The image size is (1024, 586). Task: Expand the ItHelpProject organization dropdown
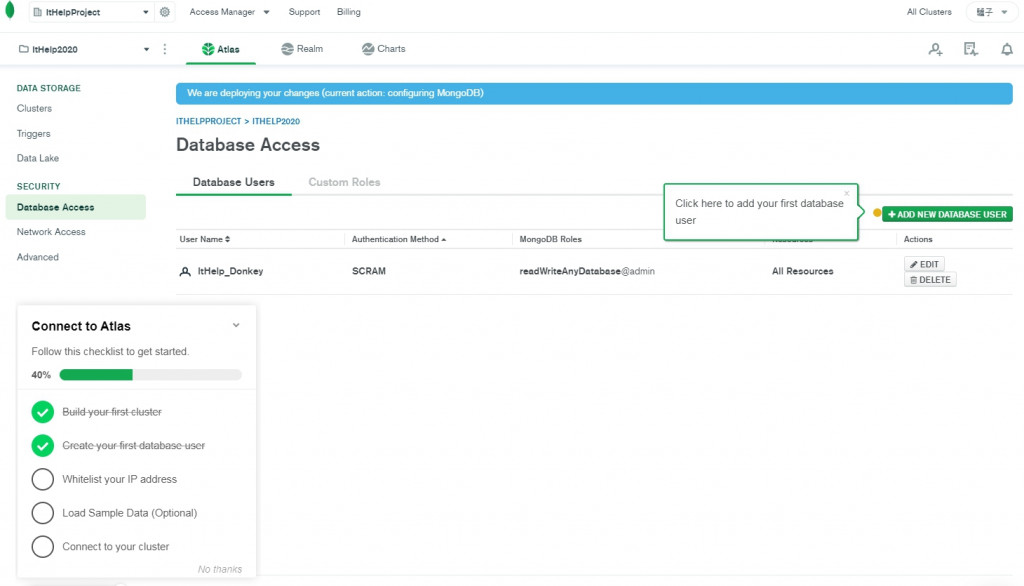click(146, 12)
